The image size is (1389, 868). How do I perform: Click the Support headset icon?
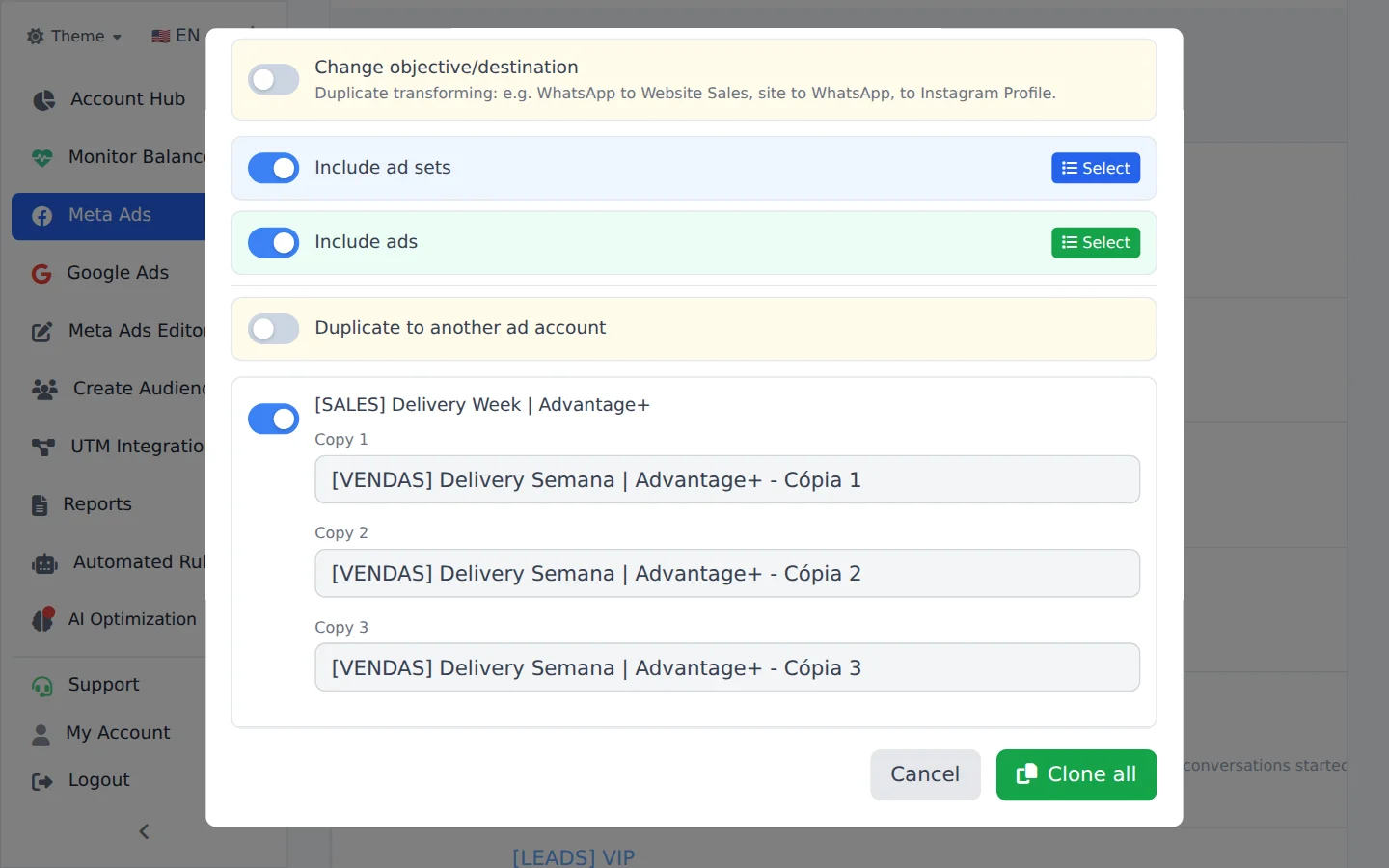[42, 686]
